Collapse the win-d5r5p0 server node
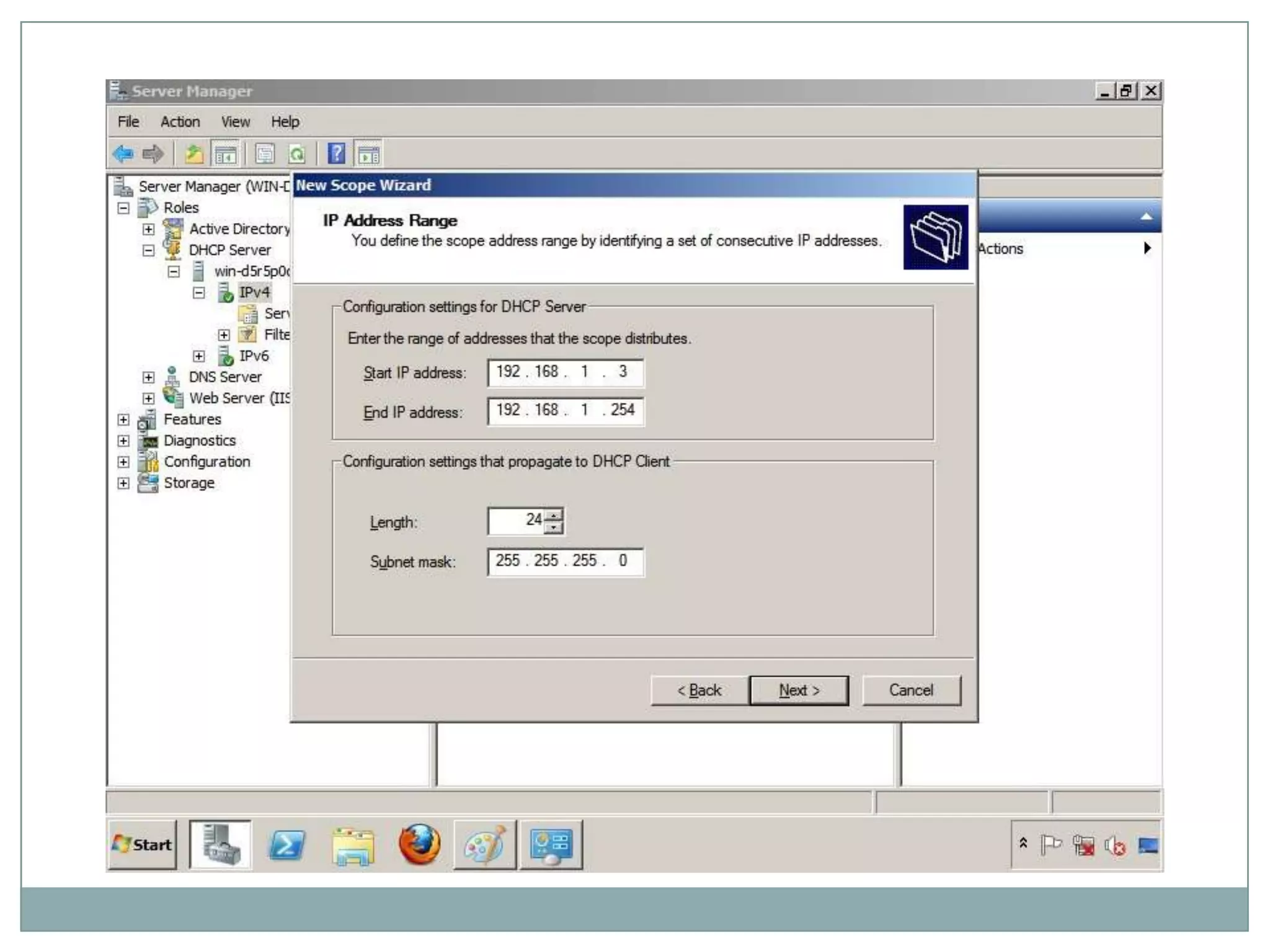This screenshot has width=1270, height=952. pyautogui.click(x=174, y=271)
